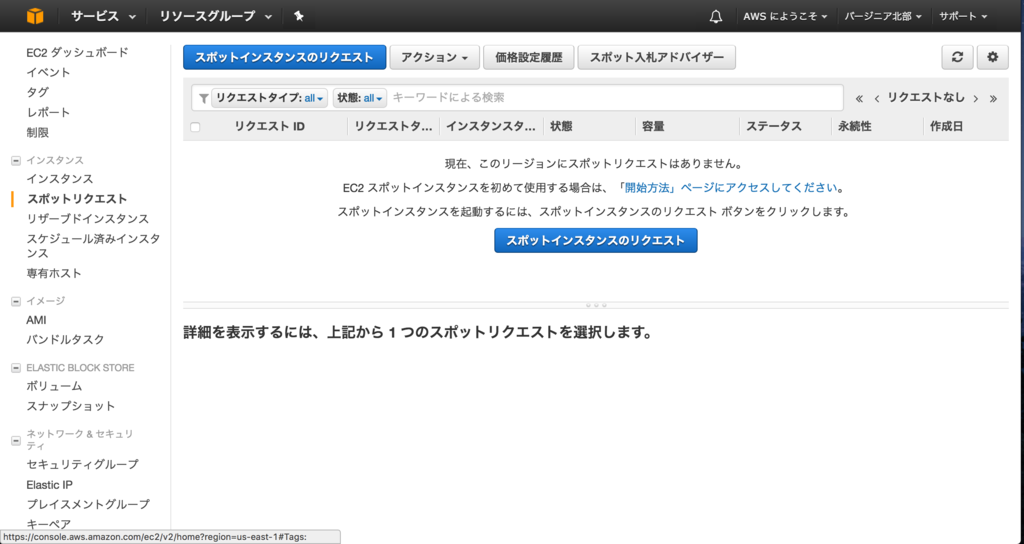Open the 開始方法 page link
1024x544 pixels.
(x=728, y=188)
